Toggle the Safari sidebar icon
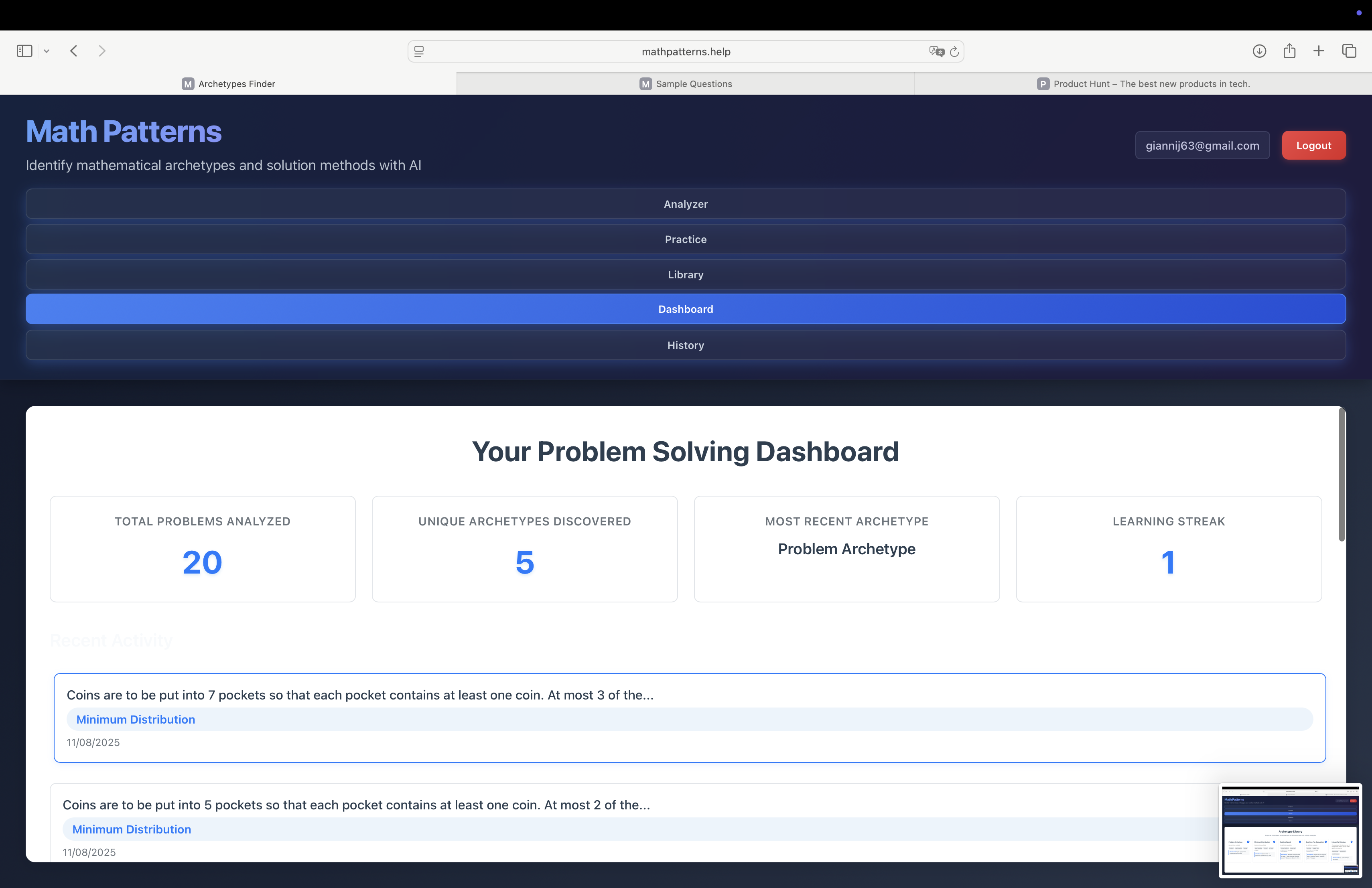Image resolution: width=1372 pixels, height=888 pixels. coord(24,51)
